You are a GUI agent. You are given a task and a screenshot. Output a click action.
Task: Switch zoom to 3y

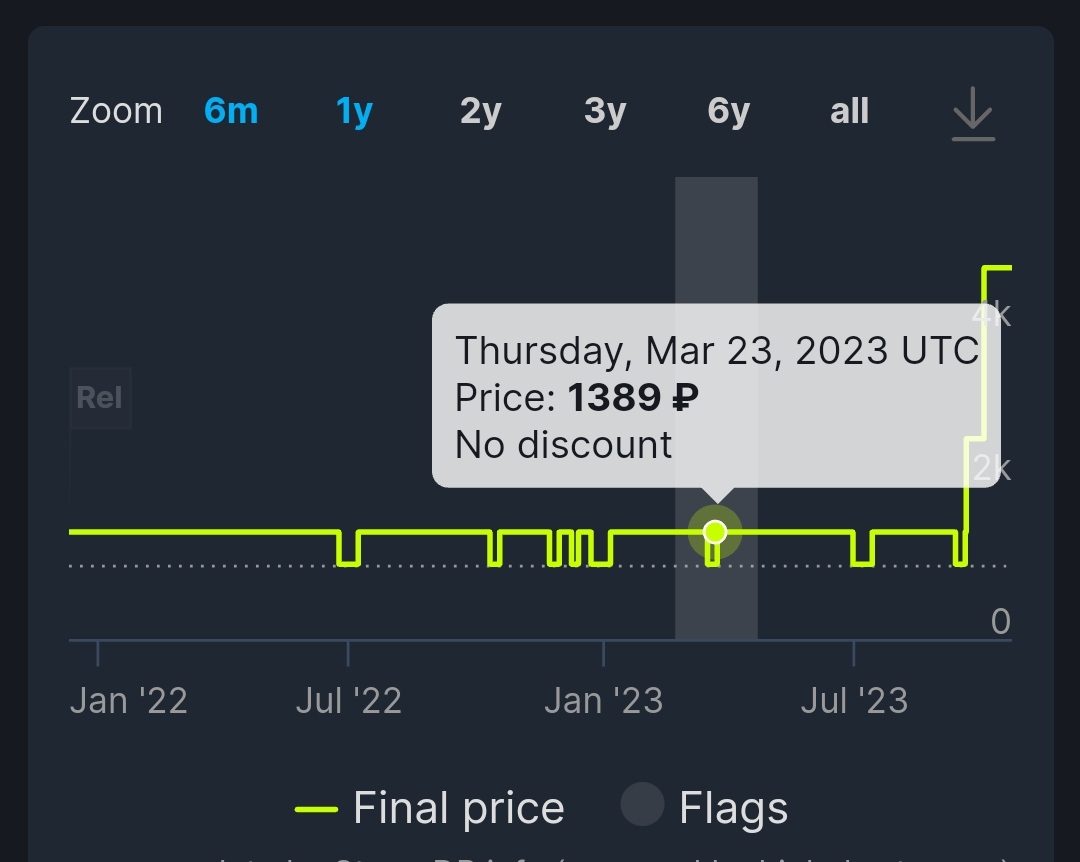coord(605,112)
